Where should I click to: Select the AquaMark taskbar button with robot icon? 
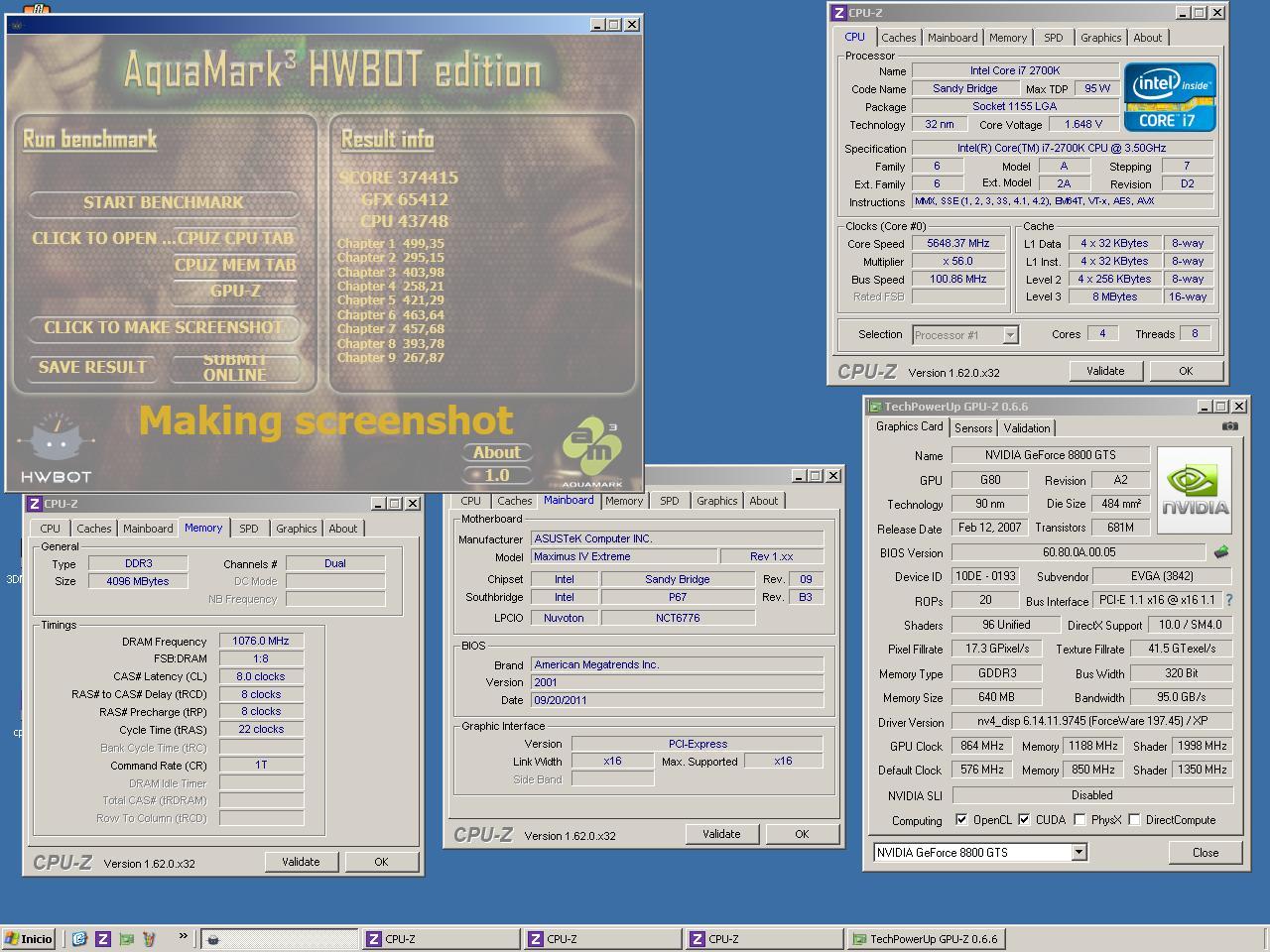(280, 939)
